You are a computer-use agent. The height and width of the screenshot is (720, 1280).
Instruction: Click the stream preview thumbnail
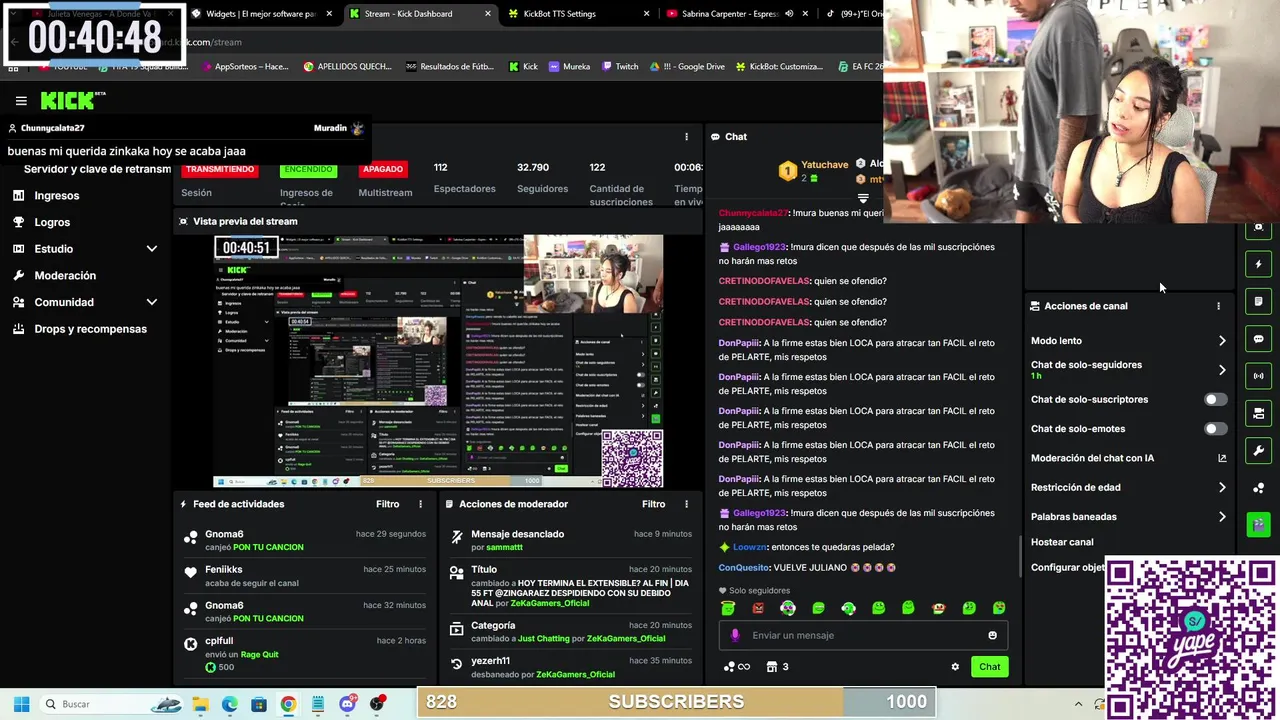point(438,361)
